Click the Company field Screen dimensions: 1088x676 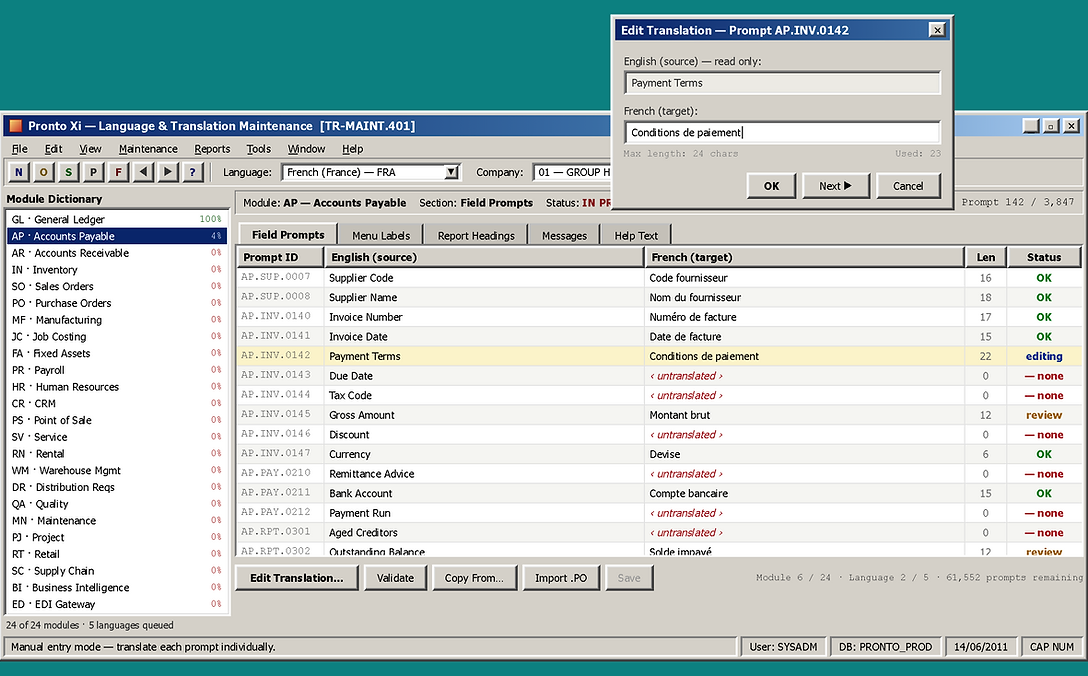click(x=572, y=172)
